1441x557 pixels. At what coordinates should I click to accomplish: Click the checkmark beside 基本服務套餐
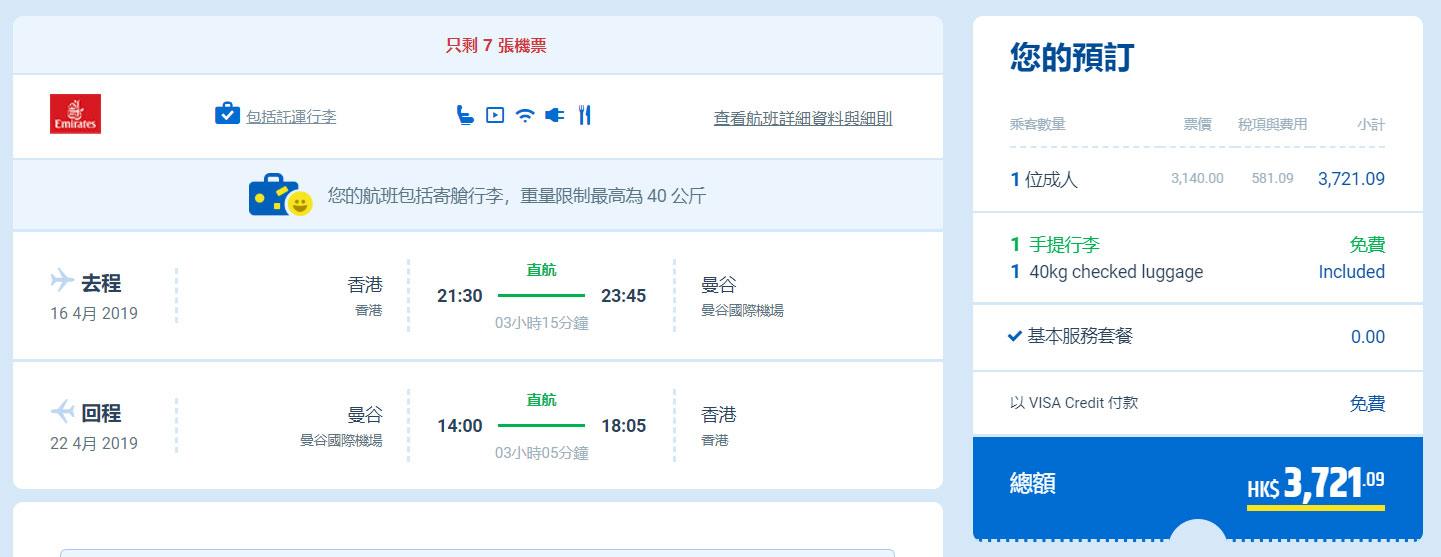(1015, 336)
